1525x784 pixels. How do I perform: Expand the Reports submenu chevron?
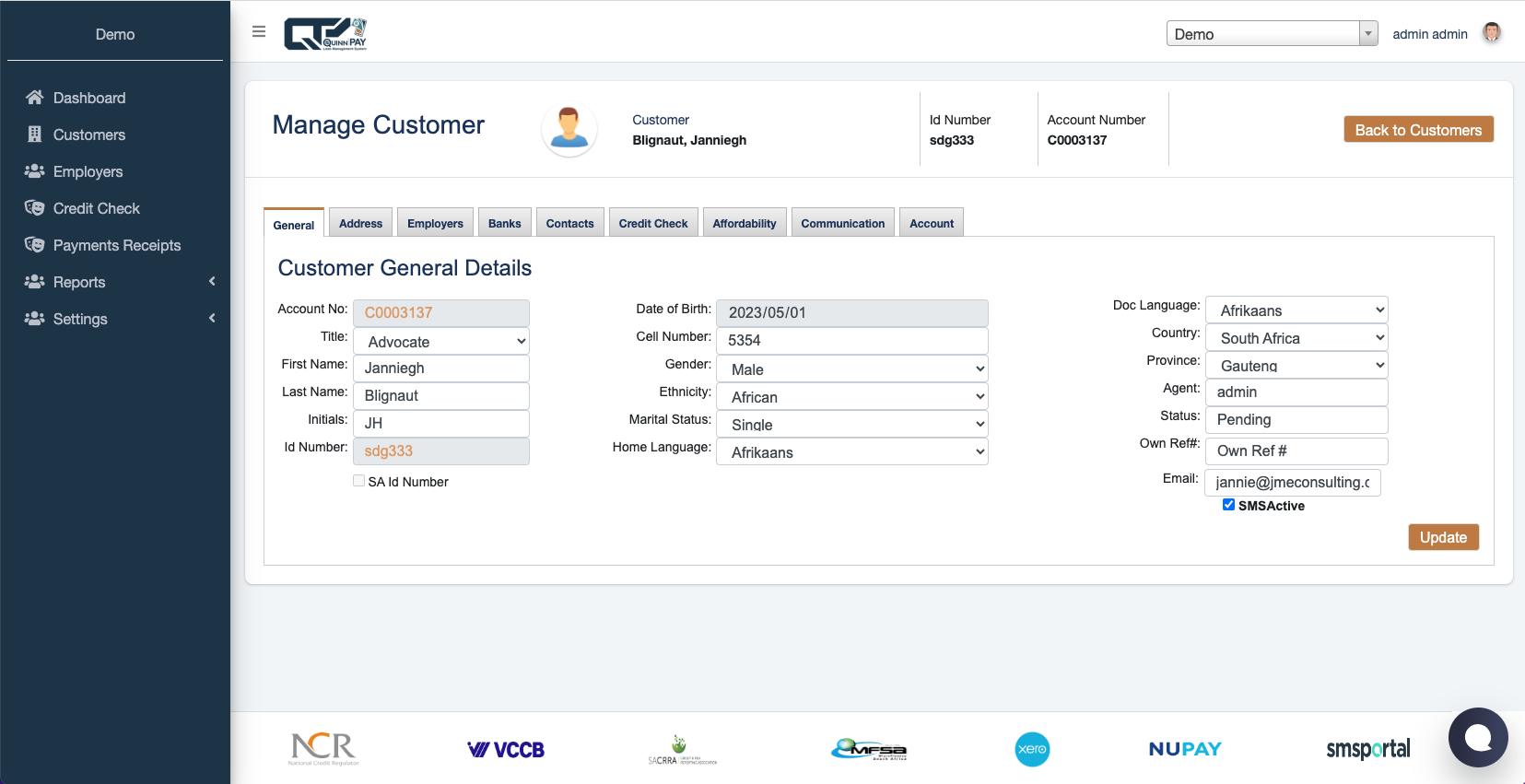click(x=212, y=282)
